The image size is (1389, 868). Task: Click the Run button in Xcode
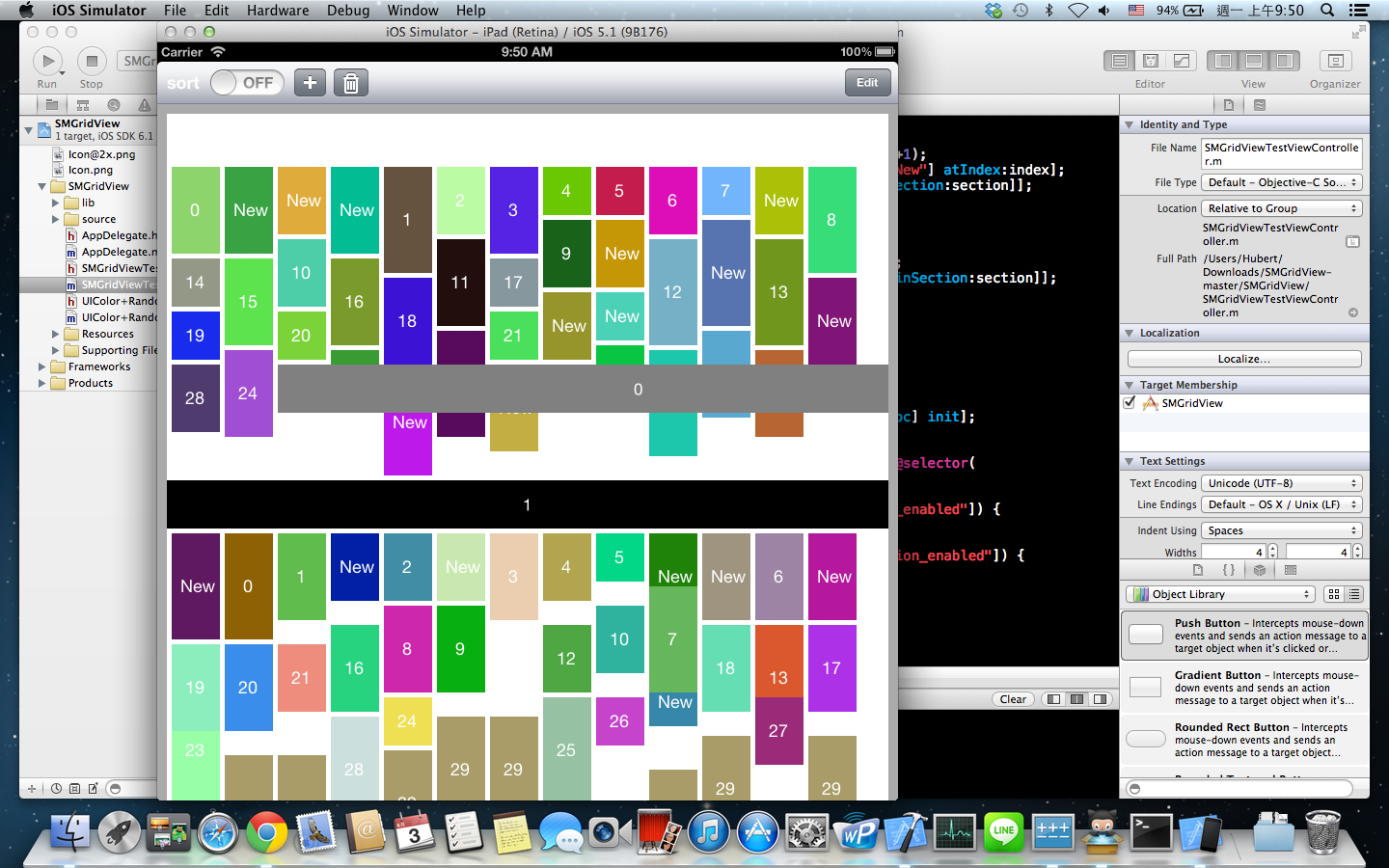46,62
